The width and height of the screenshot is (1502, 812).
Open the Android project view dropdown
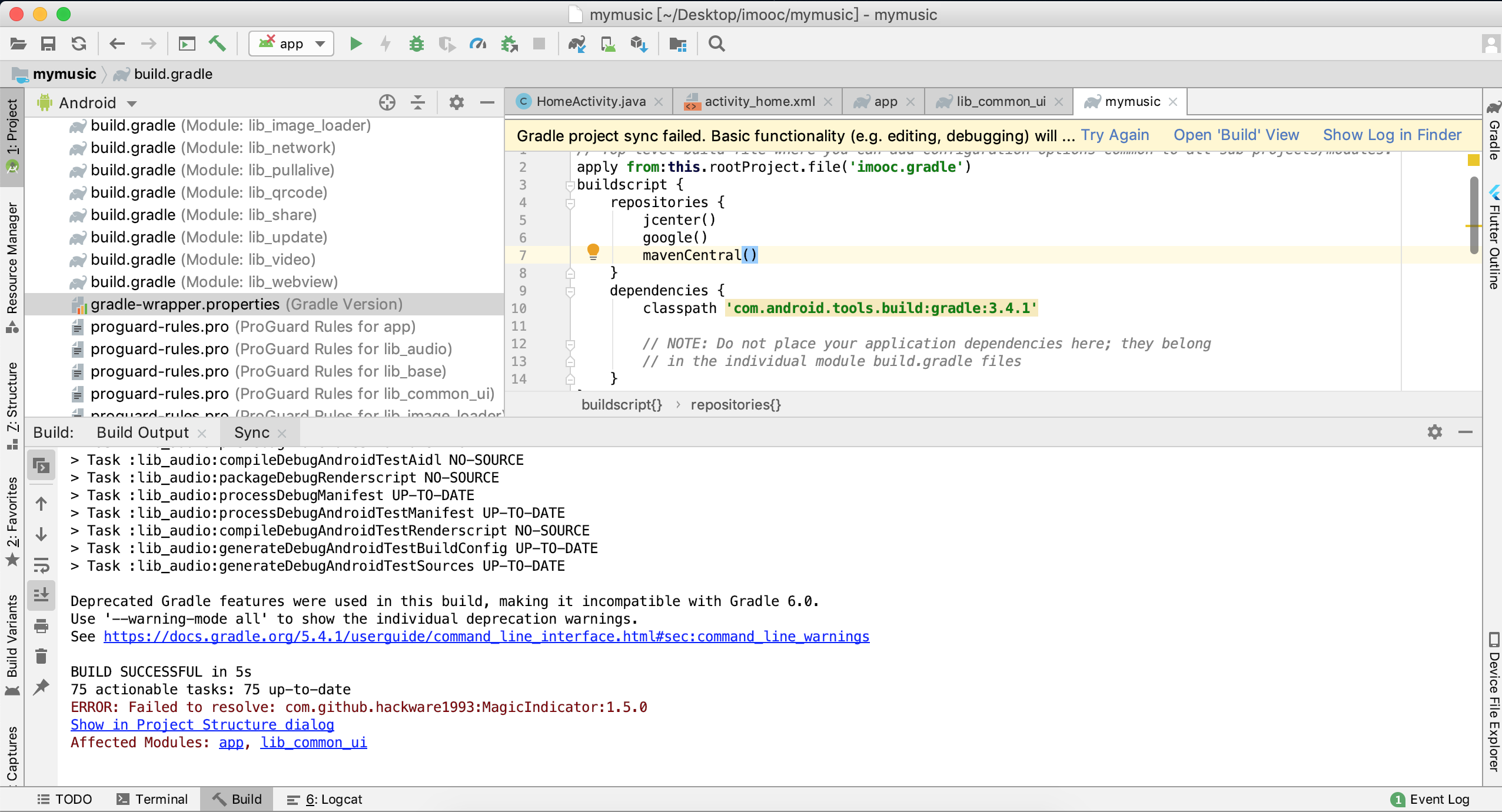click(87, 103)
